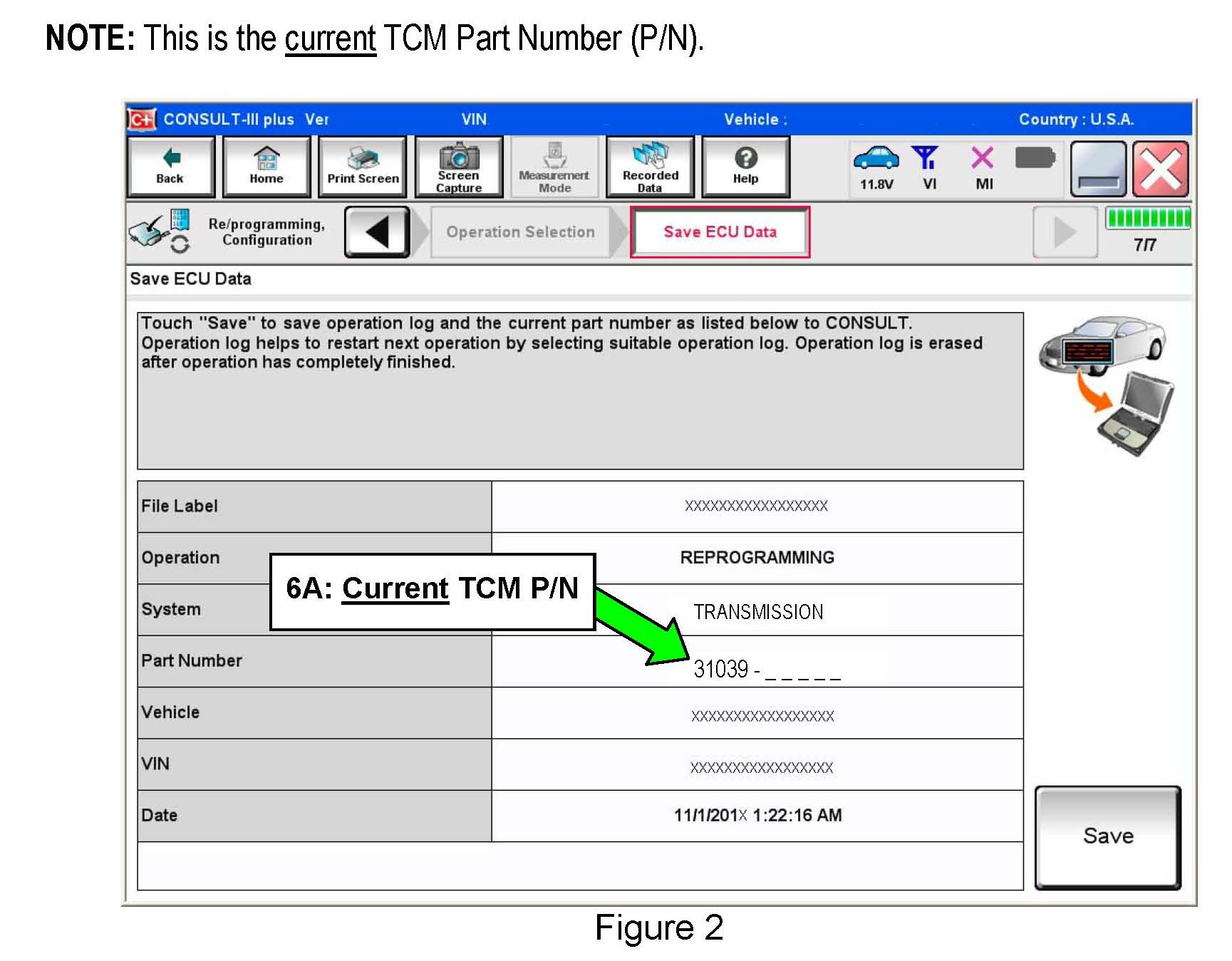Click the VI connection status icon
This screenshot has height=961, width=1232.
[926, 158]
